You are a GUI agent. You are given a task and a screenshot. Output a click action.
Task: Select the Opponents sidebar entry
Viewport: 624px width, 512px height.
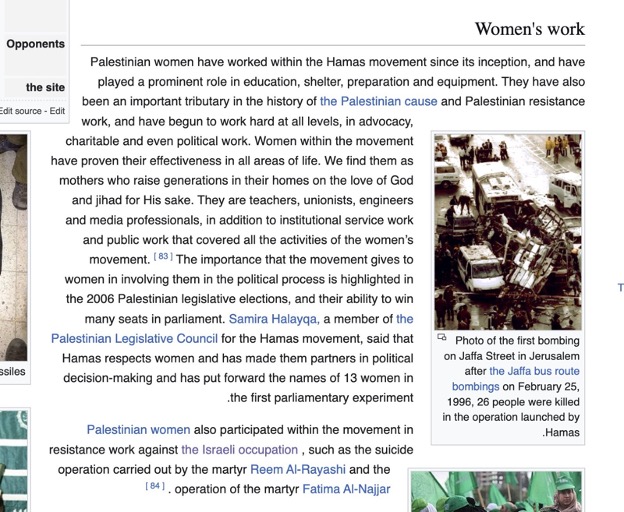pos(35,44)
